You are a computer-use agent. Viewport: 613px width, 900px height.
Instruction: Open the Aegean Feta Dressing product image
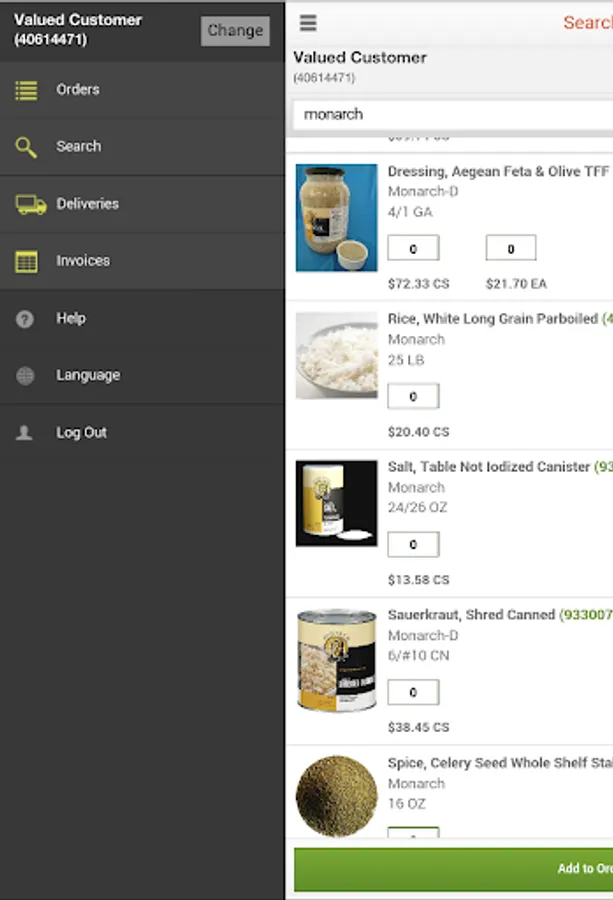click(x=336, y=218)
